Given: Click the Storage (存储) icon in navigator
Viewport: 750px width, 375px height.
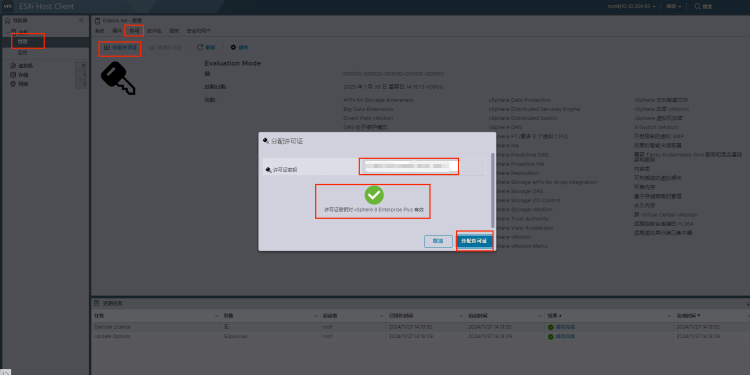Looking at the screenshot, I should (13, 75).
